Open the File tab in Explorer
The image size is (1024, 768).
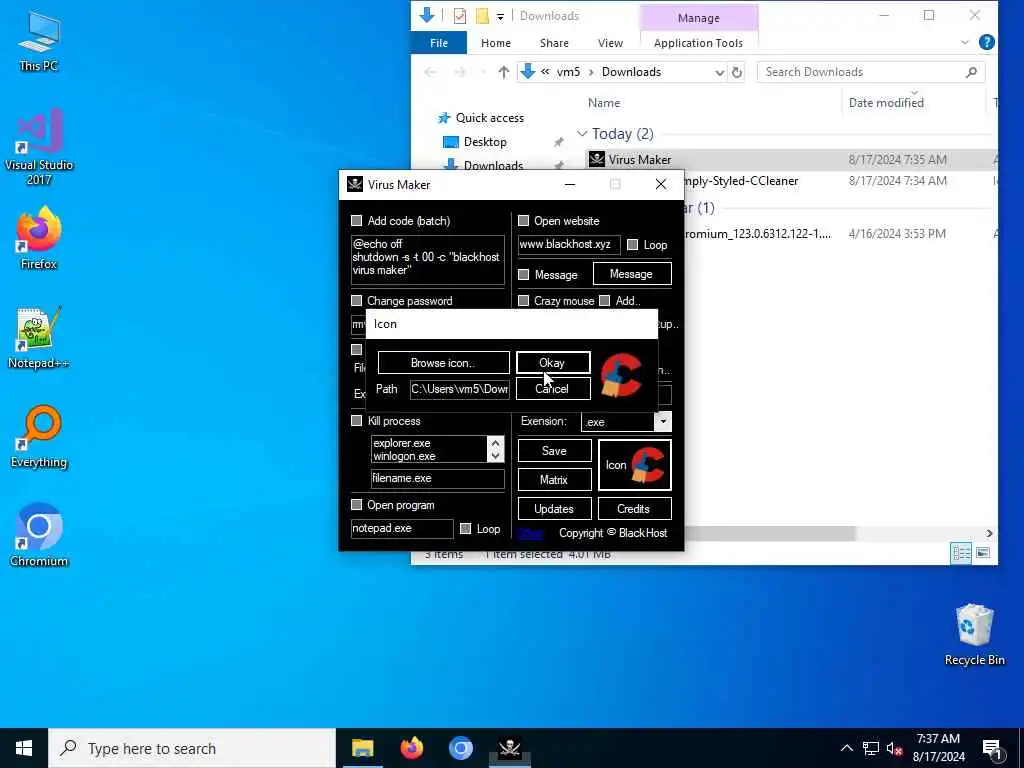pos(439,42)
